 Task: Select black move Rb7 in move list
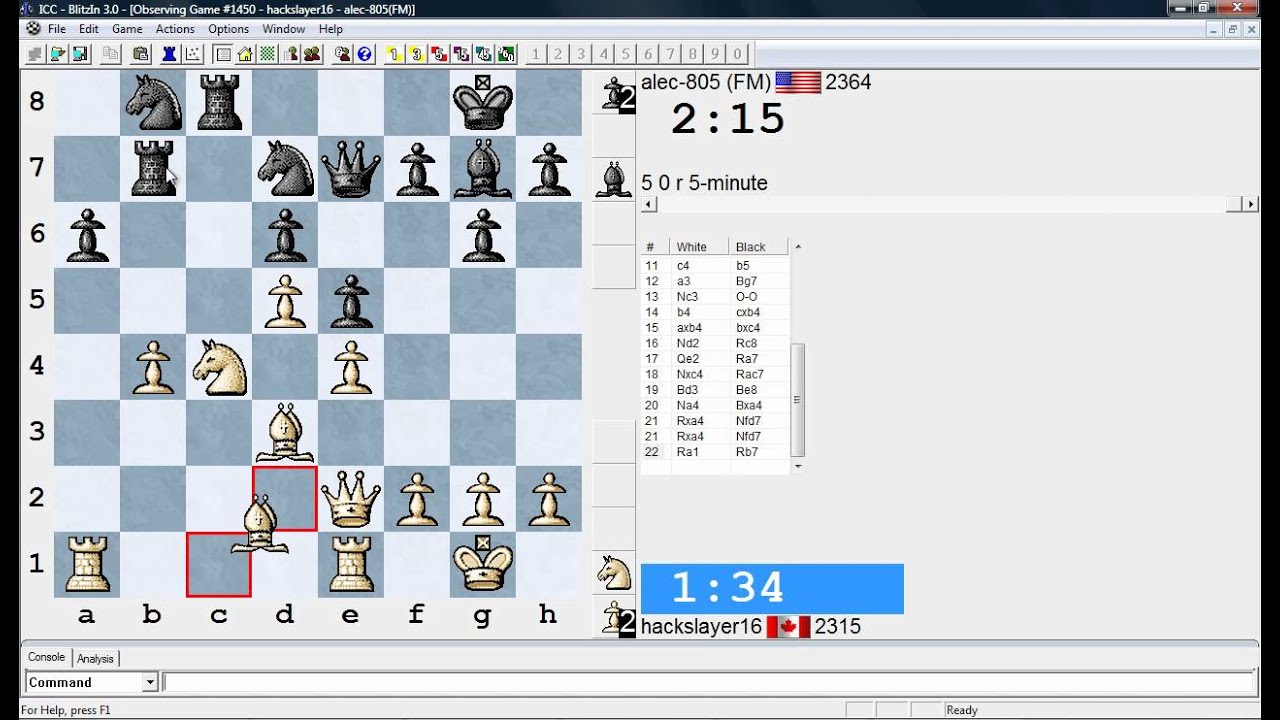(747, 452)
